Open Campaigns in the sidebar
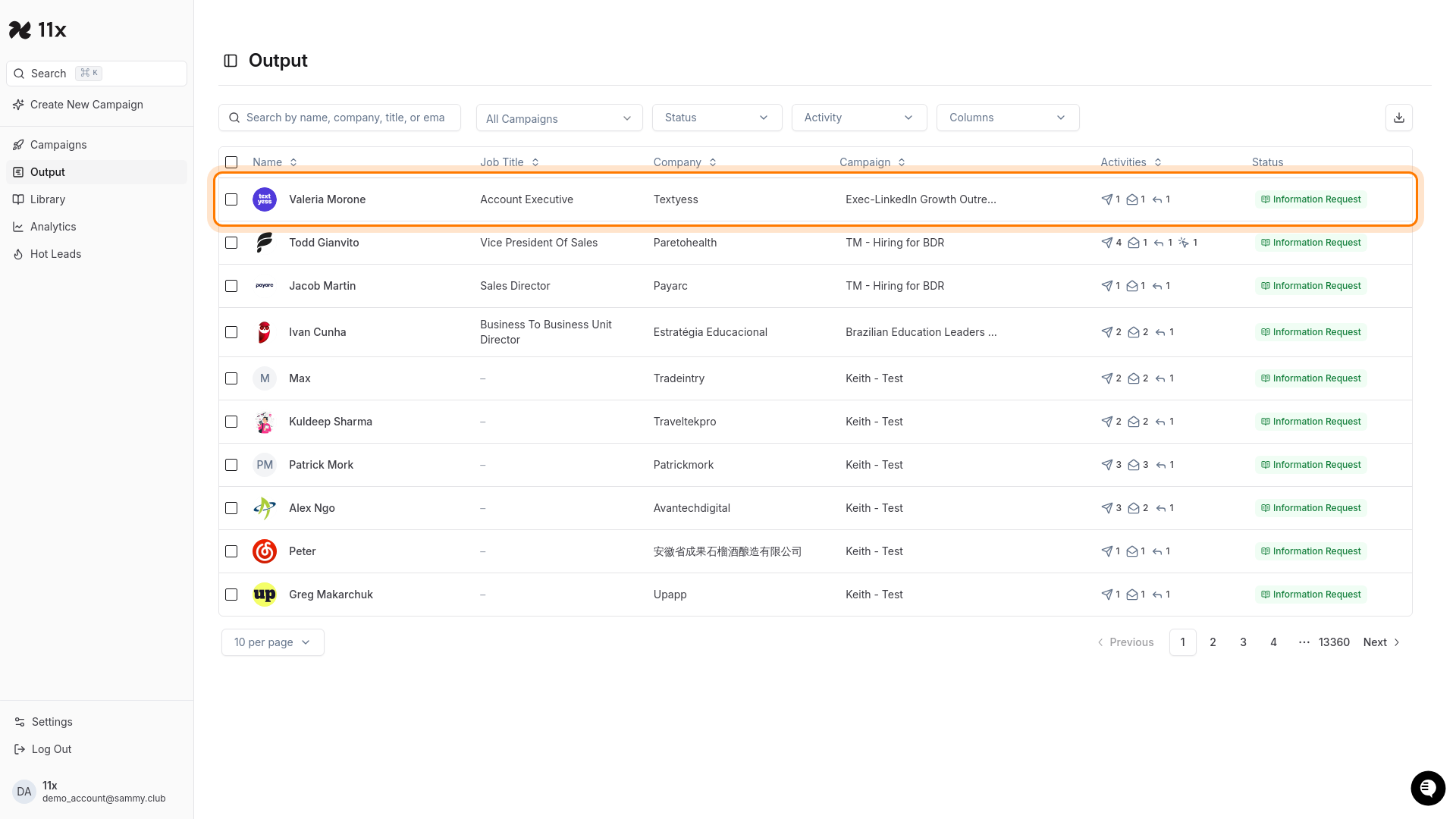 [x=96, y=145]
